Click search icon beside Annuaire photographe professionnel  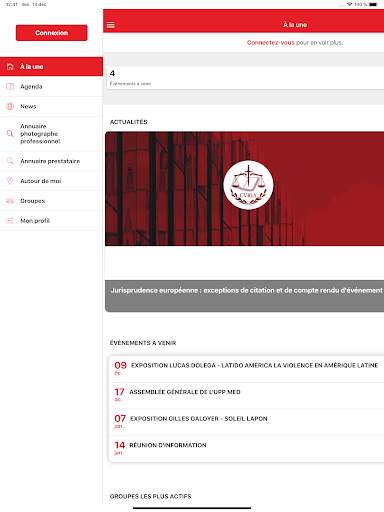click(10, 133)
